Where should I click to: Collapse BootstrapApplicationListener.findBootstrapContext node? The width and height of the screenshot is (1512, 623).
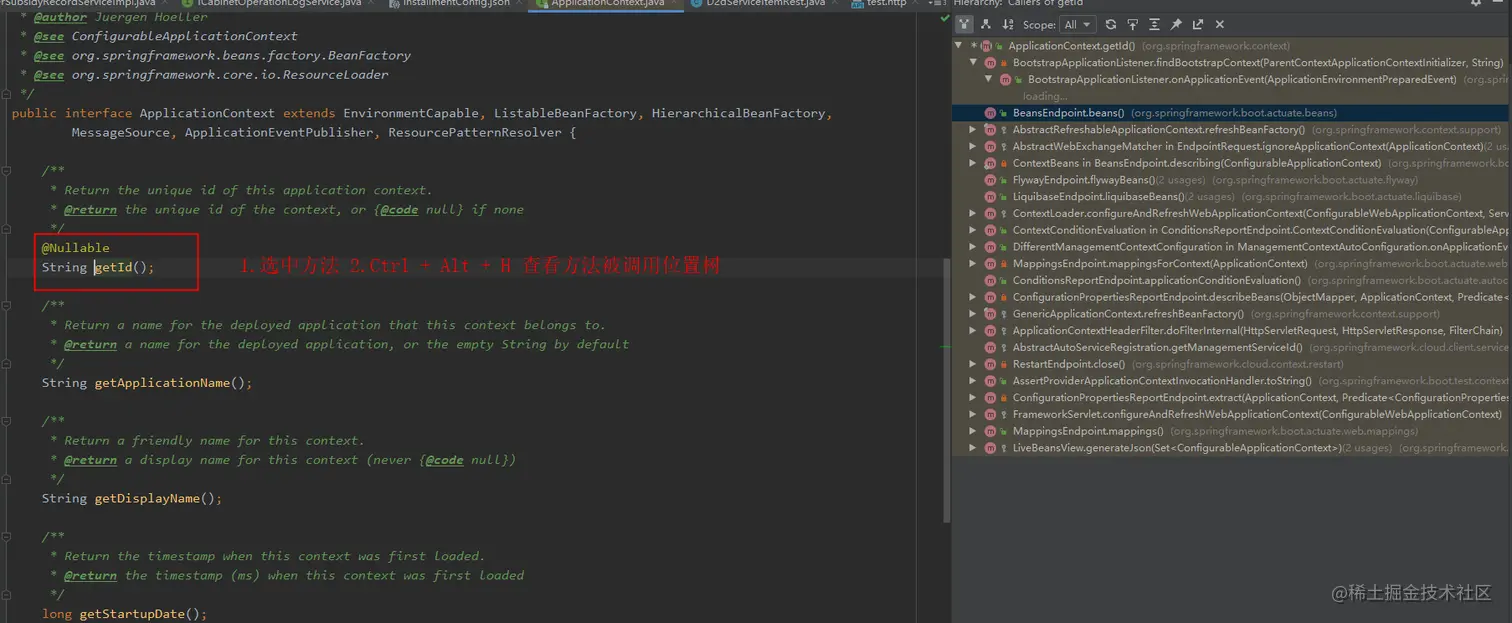[972, 62]
